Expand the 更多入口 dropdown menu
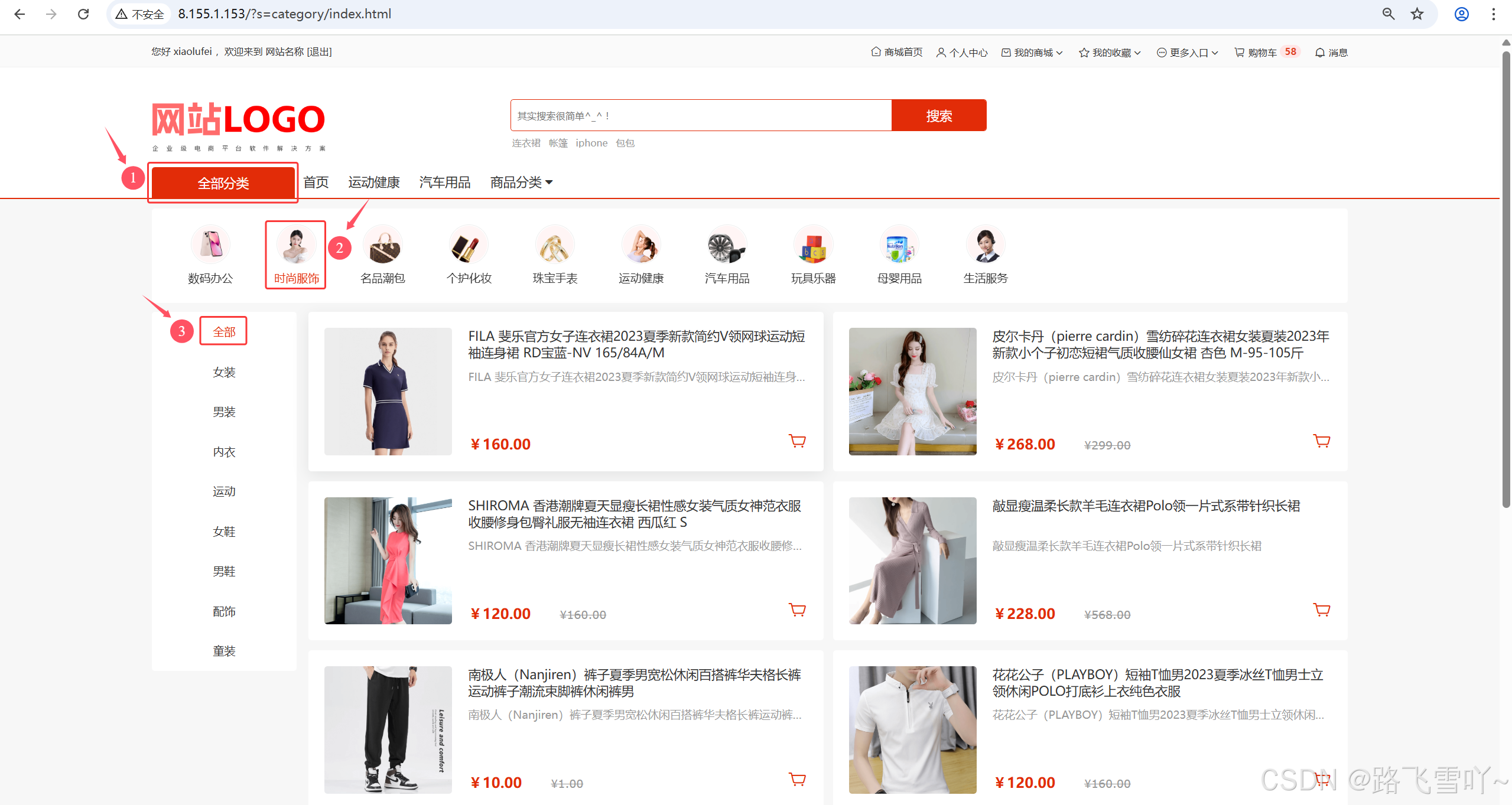 pyautogui.click(x=1188, y=53)
